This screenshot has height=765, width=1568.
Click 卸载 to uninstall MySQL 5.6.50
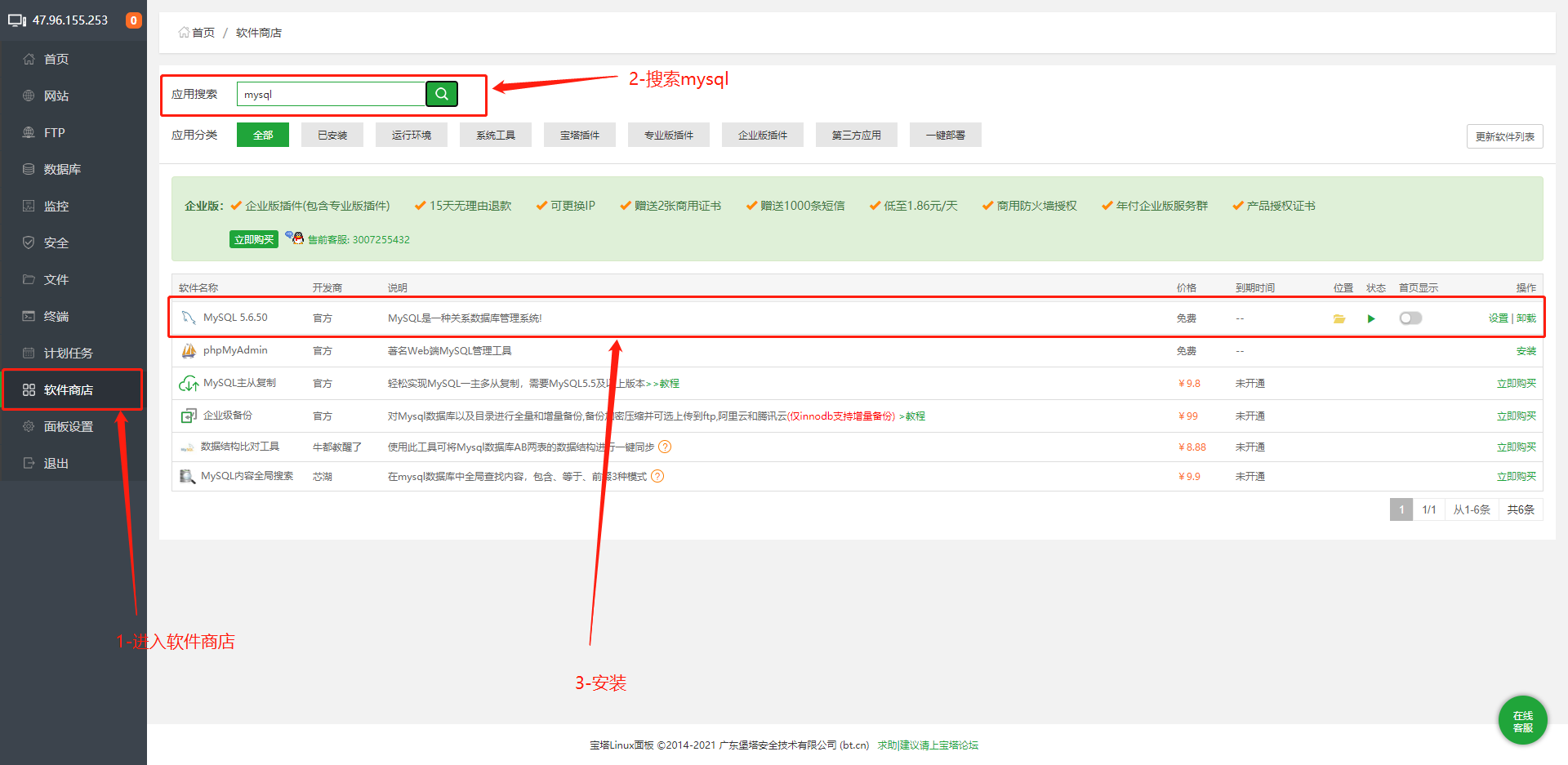[x=1526, y=318]
